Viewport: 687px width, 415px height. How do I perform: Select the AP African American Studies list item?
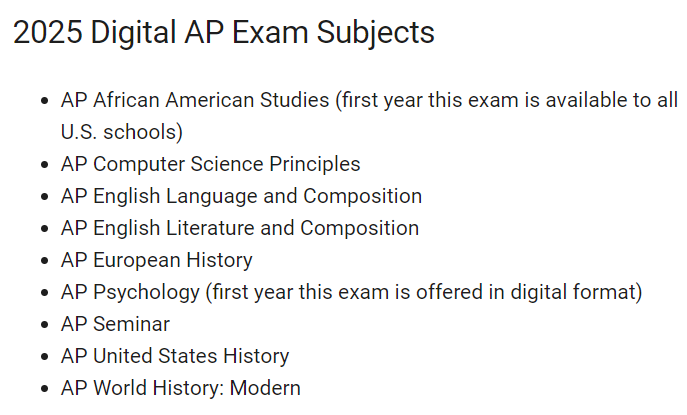click(x=369, y=116)
